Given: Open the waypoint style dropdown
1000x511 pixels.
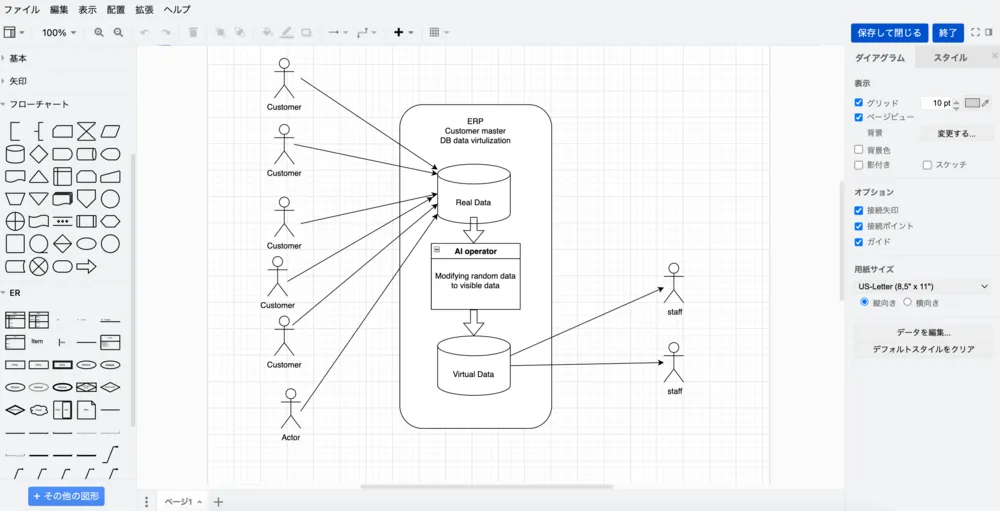Looking at the screenshot, I should 367,33.
